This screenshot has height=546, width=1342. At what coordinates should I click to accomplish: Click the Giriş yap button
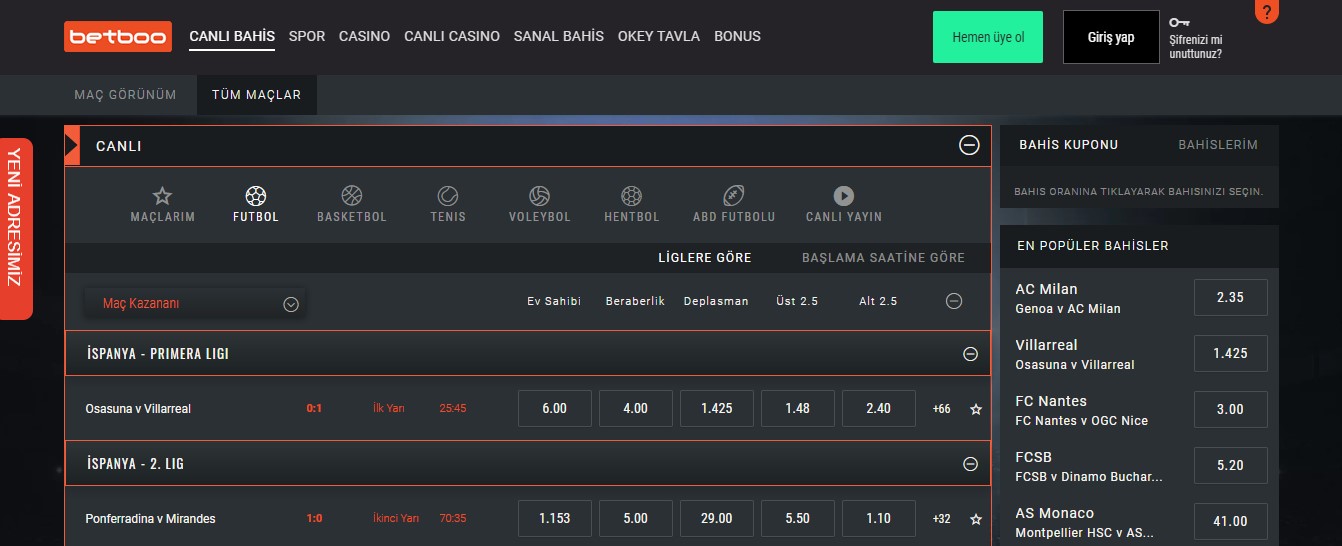click(x=1111, y=37)
